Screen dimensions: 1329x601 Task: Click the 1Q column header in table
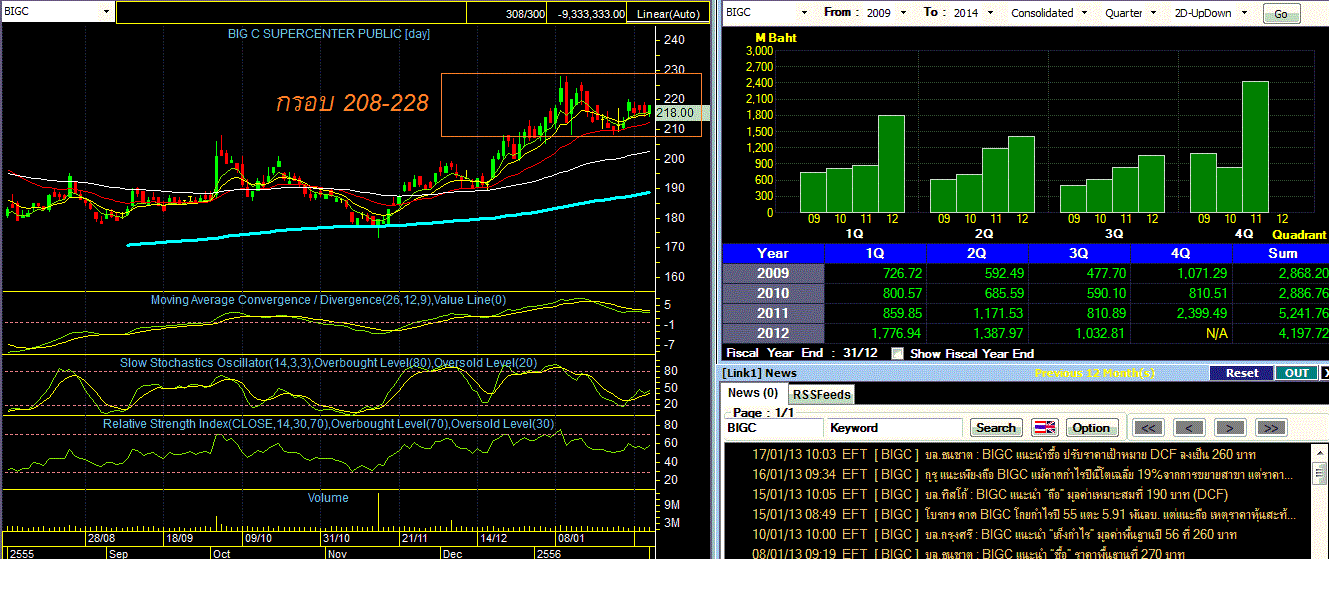[x=875, y=253]
